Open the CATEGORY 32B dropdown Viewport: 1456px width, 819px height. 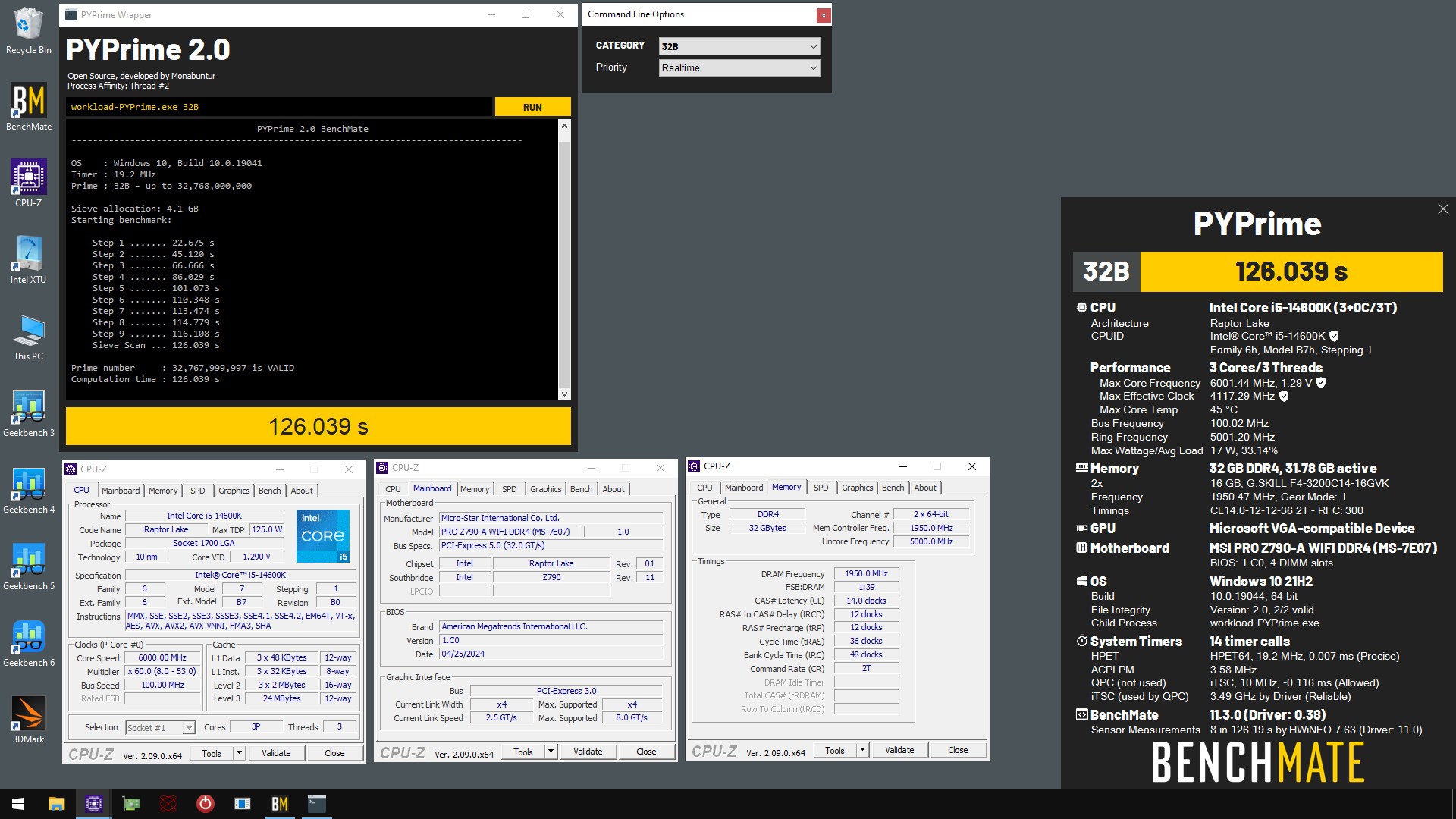point(739,46)
